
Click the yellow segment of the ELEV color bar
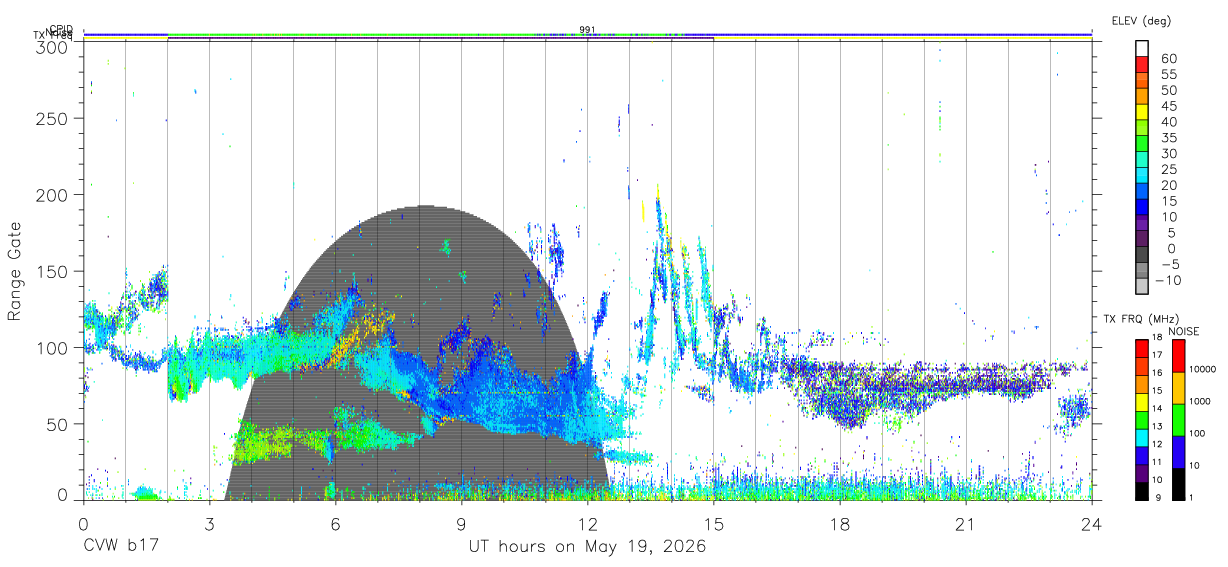point(1142,113)
